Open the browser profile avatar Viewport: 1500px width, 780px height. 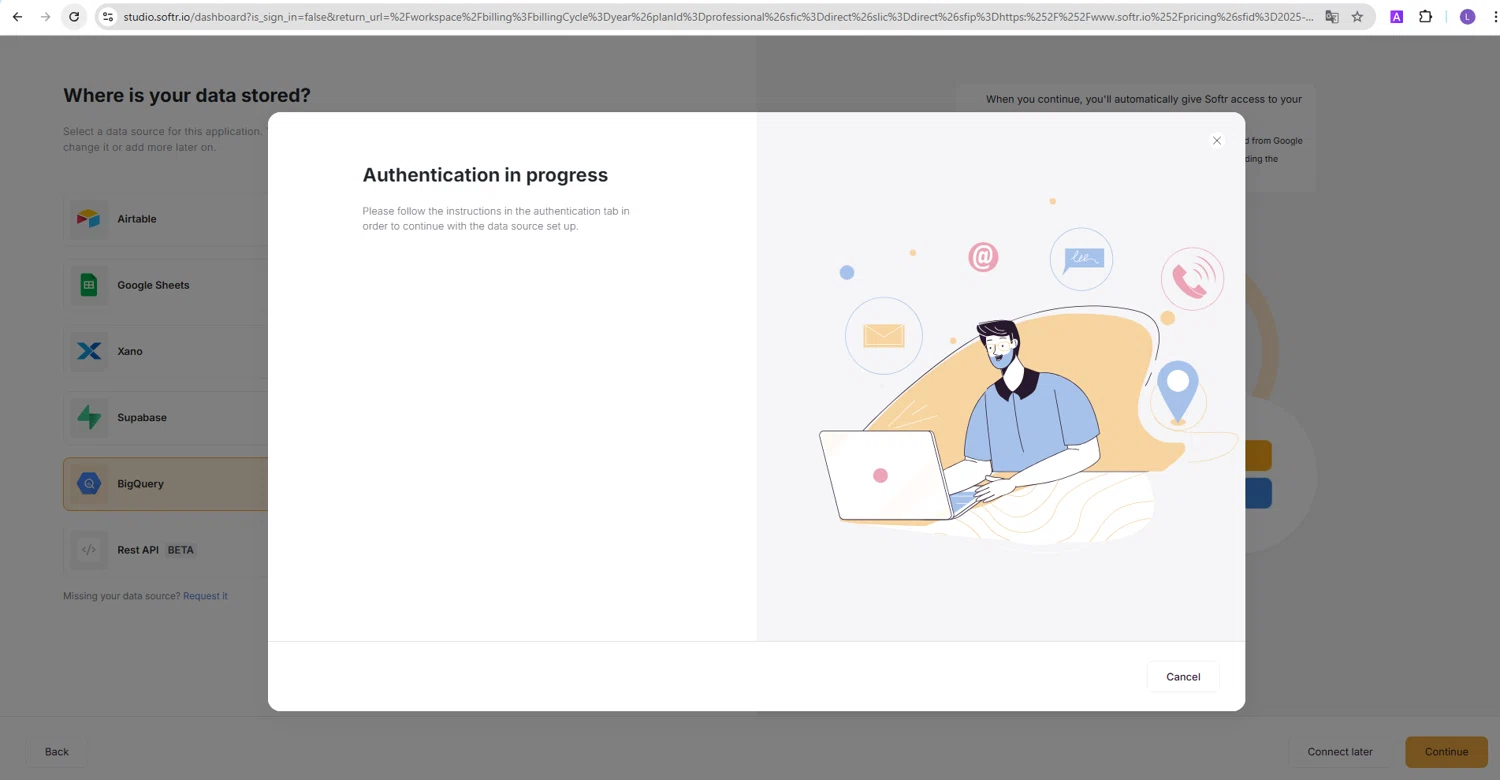point(1467,17)
